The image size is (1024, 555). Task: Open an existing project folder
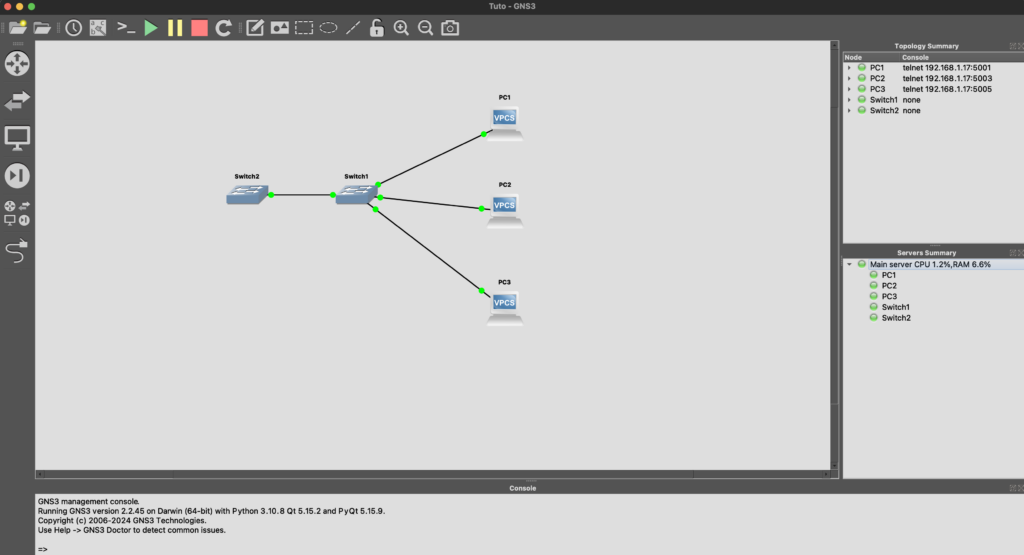(42, 28)
